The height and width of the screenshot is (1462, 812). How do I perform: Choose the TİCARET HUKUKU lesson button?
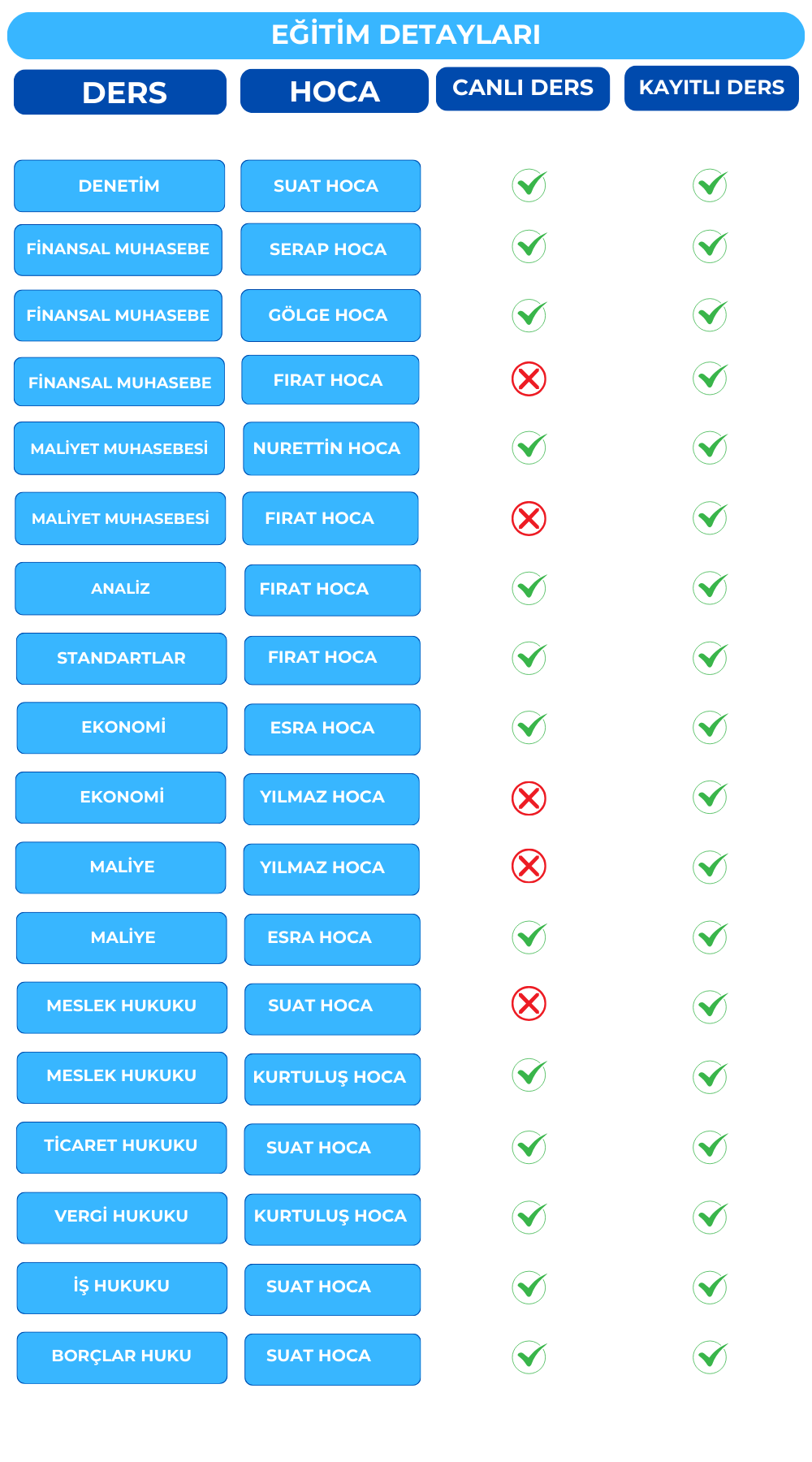point(122,1147)
